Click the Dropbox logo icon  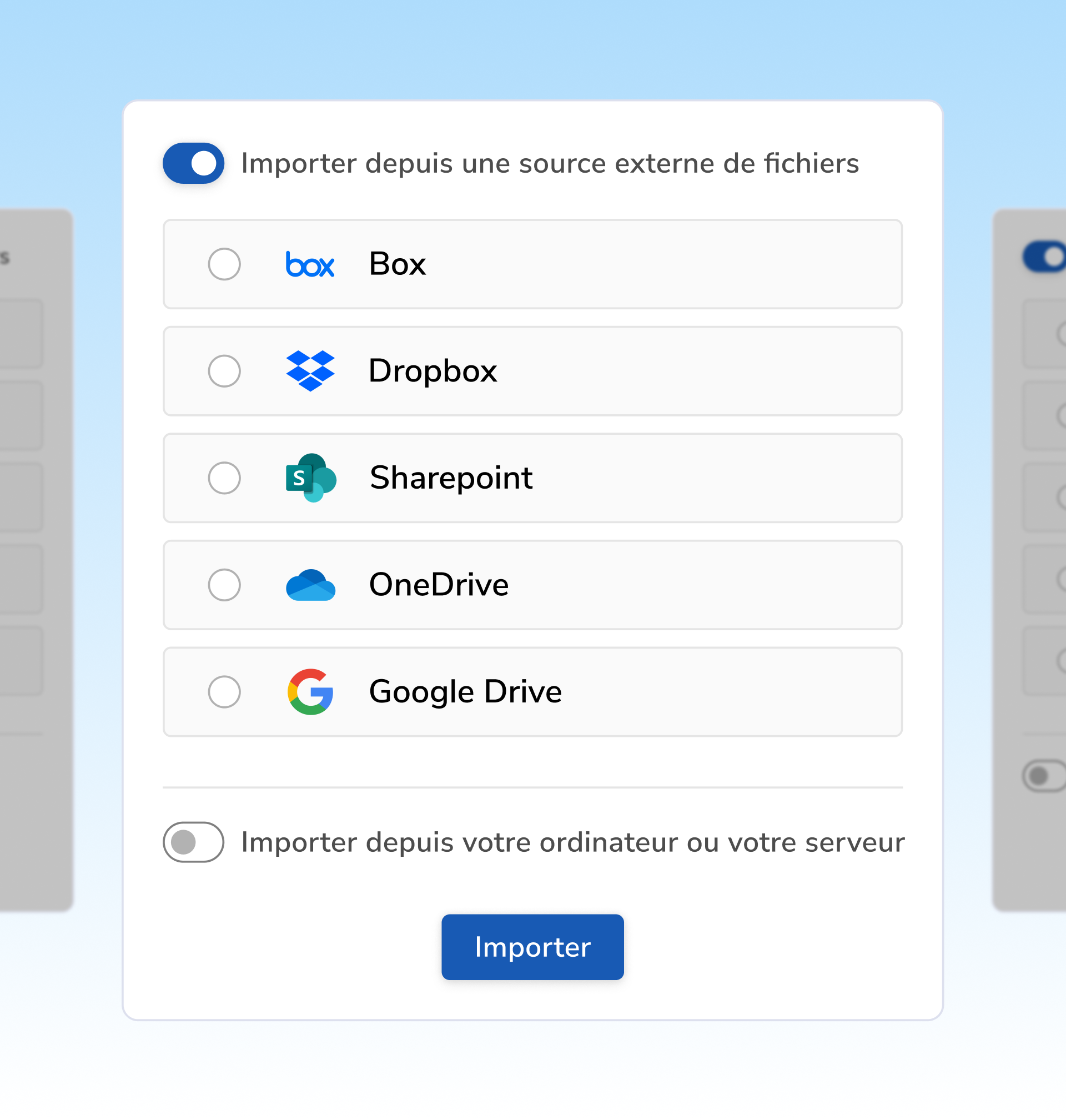click(310, 371)
